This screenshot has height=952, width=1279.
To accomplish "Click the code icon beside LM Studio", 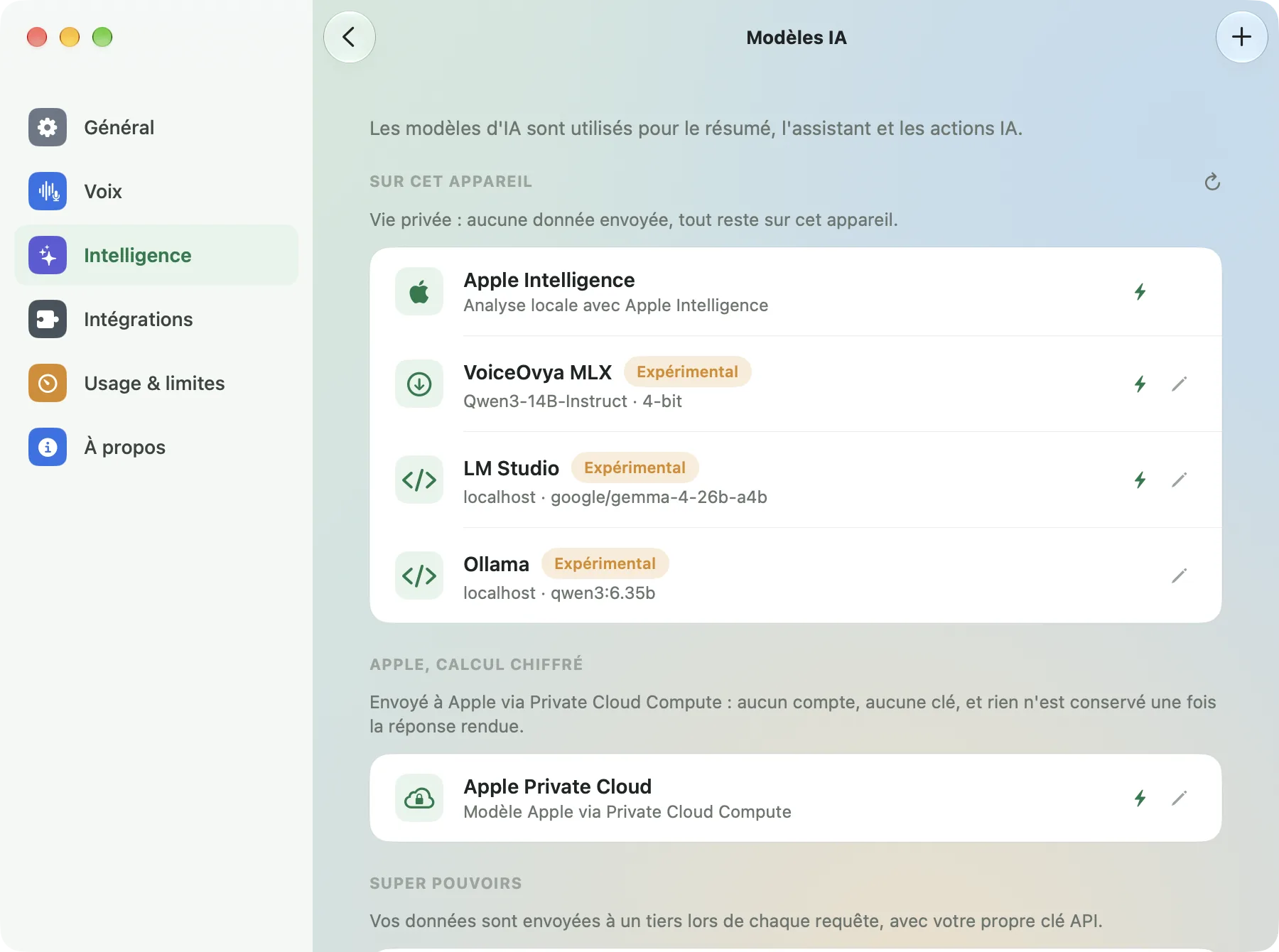I will (419, 480).
